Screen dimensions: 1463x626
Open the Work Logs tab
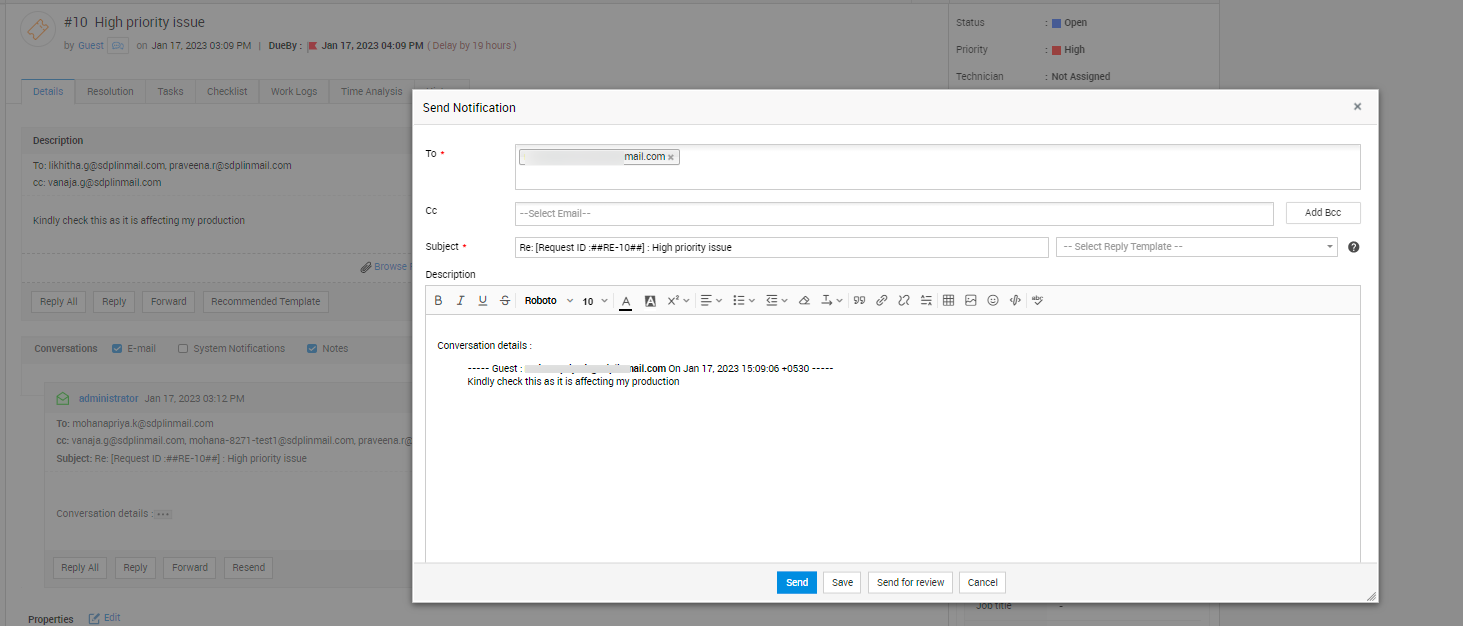(x=293, y=91)
